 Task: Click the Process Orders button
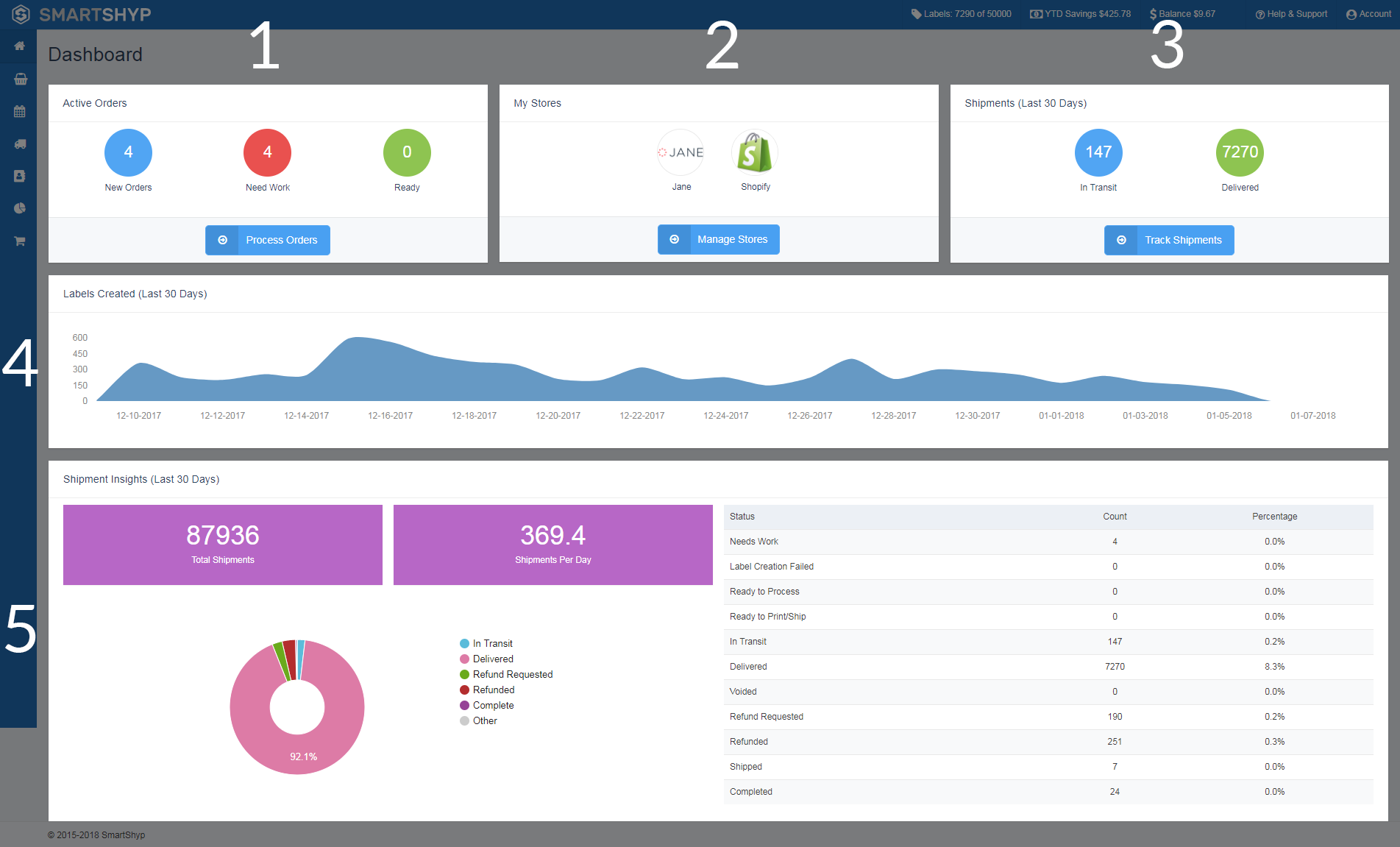click(268, 240)
